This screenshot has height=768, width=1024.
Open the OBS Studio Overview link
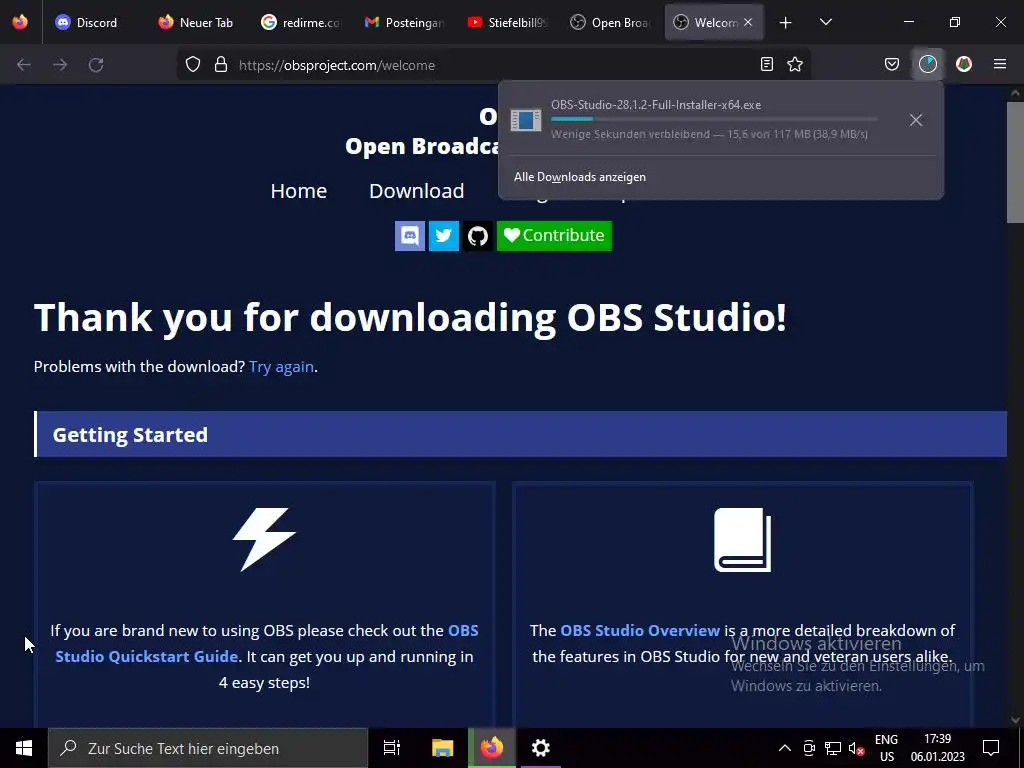click(x=640, y=630)
